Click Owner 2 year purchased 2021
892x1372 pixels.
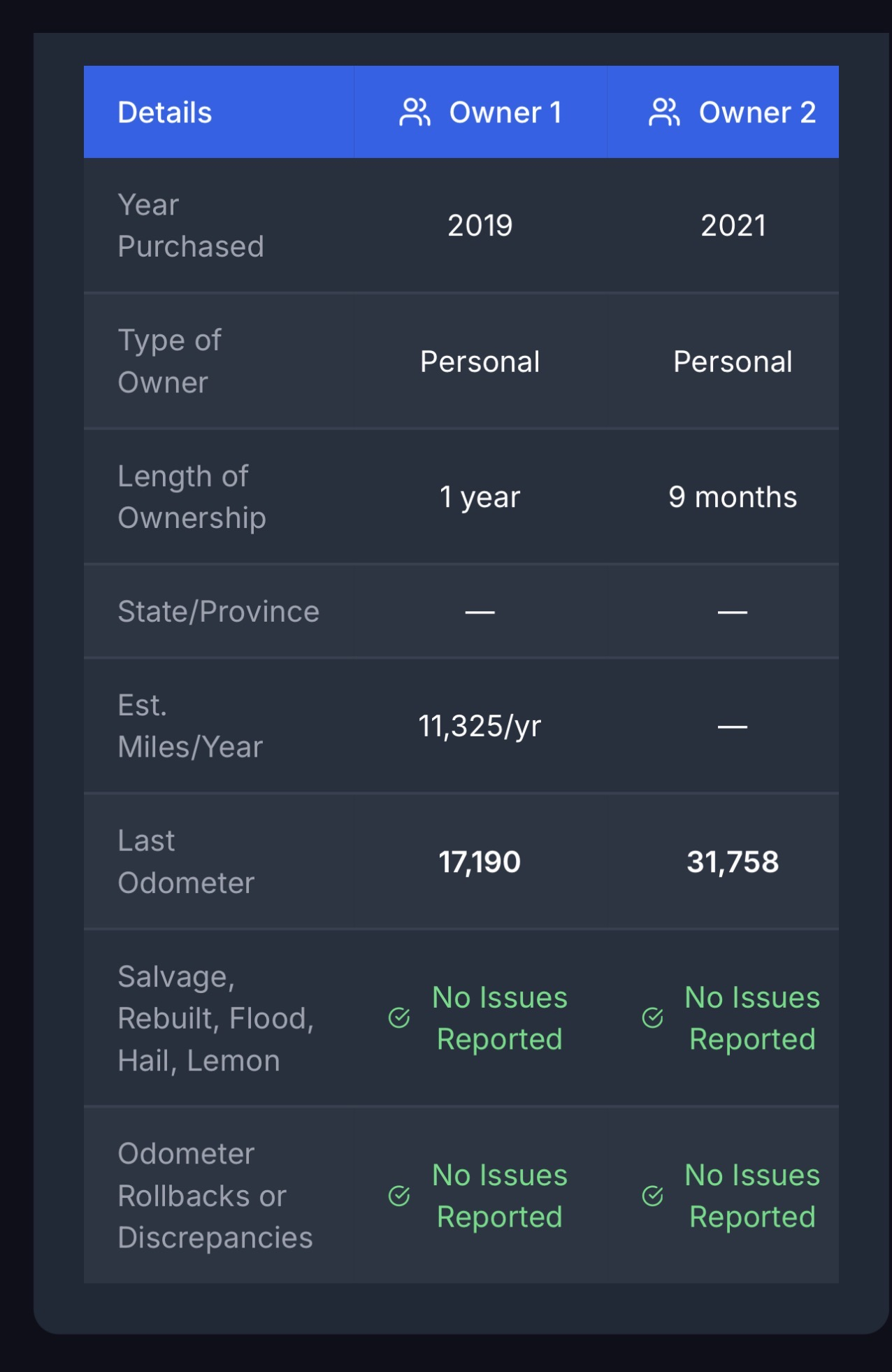733,226
